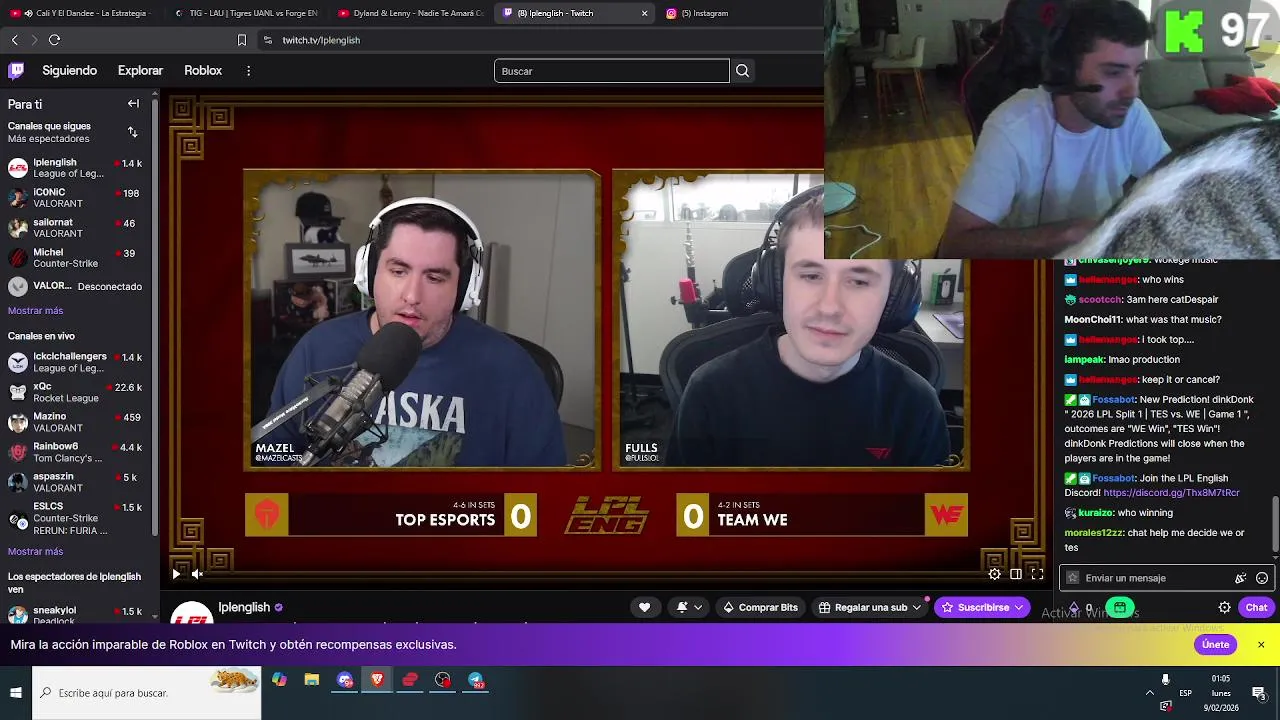
Task: Sort followed channels with arrows icon
Action: click(132, 132)
